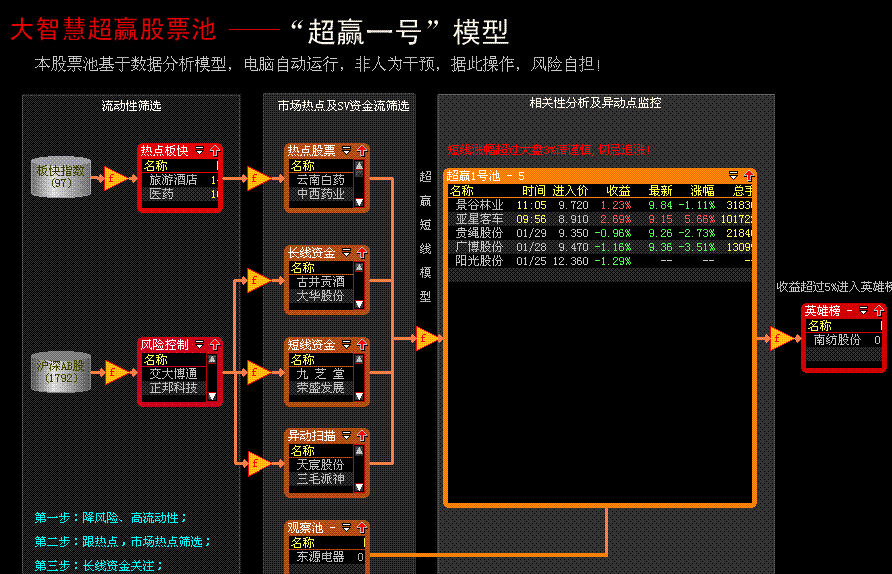This screenshot has height=574, width=892.
Task: Select 九芝堂 in 短线资金 list
Action: pos(321,374)
